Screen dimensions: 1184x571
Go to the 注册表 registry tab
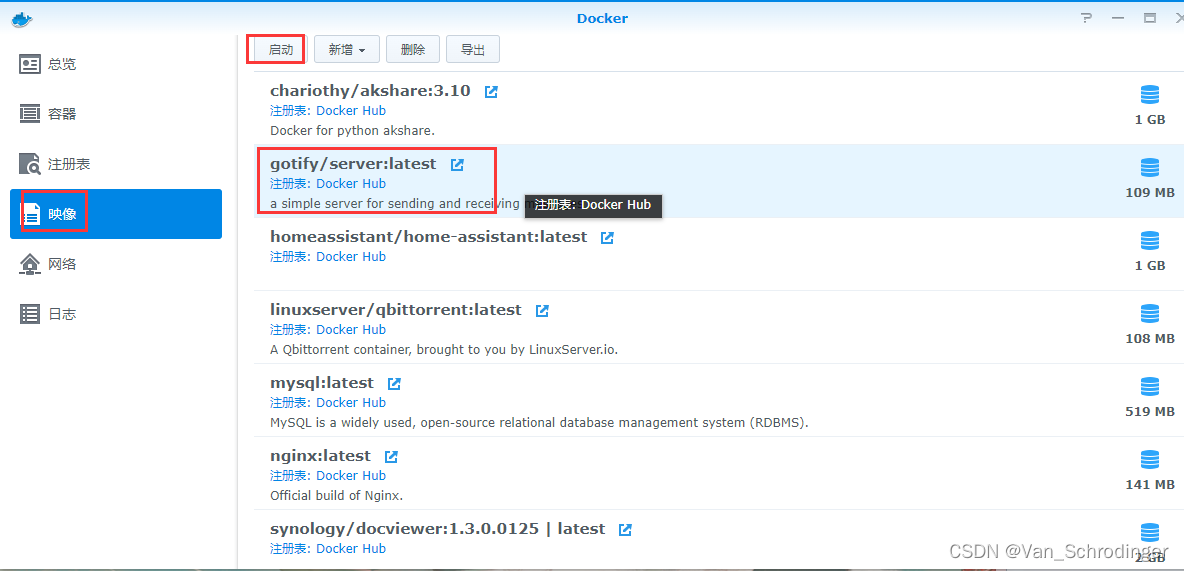point(116,164)
